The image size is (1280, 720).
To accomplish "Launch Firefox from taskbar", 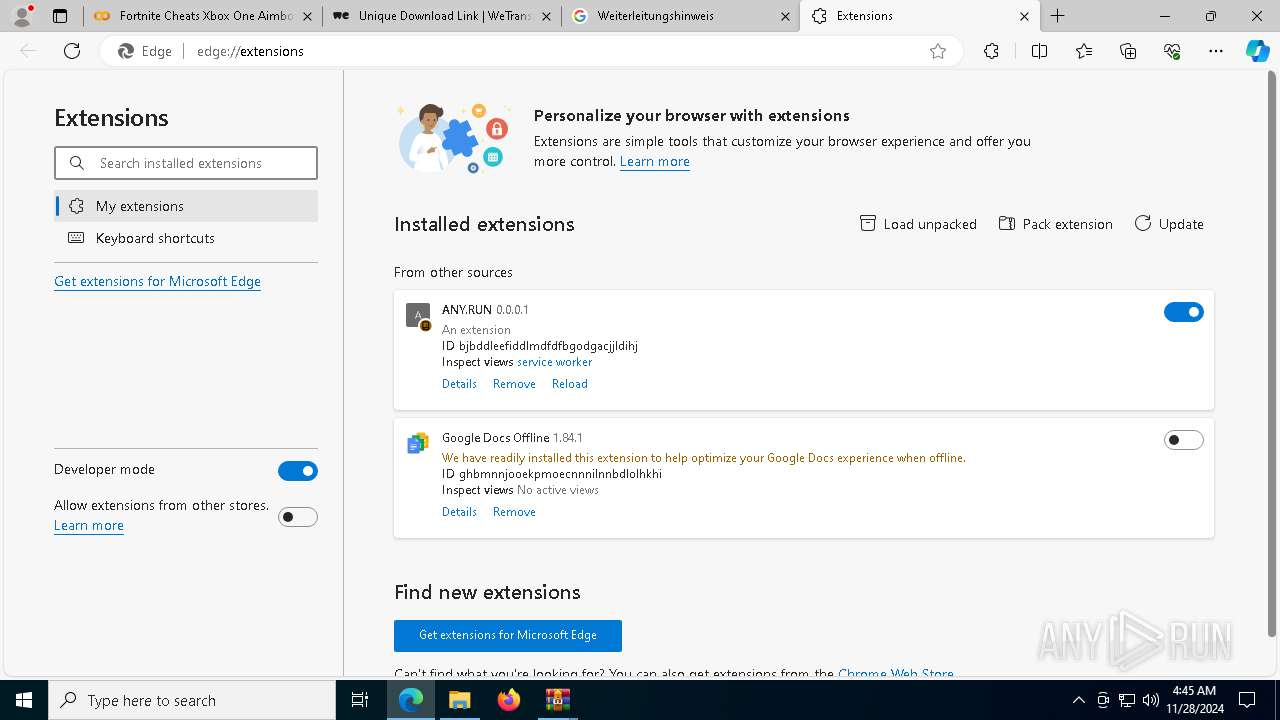I will coord(508,700).
